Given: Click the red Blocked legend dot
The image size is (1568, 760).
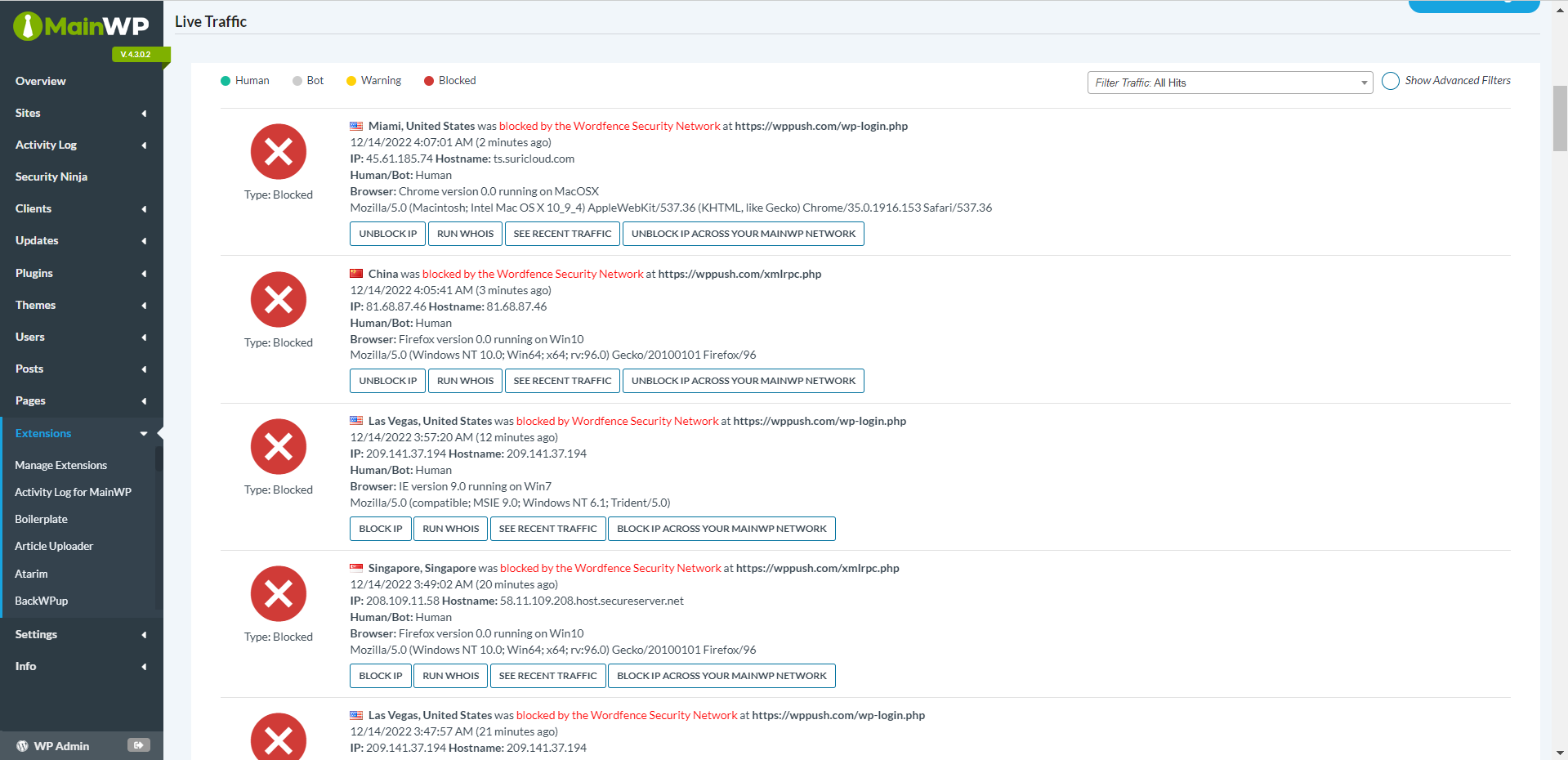Looking at the screenshot, I should tap(429, 81).
